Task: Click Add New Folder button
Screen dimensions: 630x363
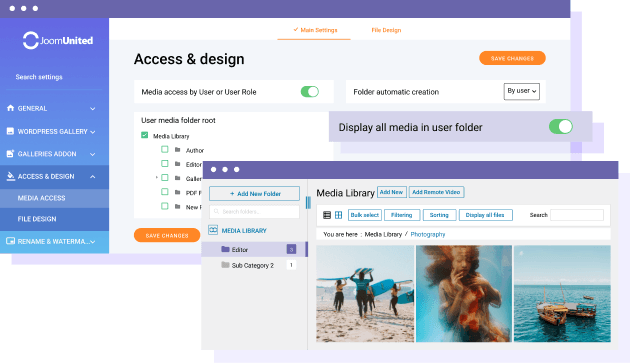Action: [x=254, y=193]
